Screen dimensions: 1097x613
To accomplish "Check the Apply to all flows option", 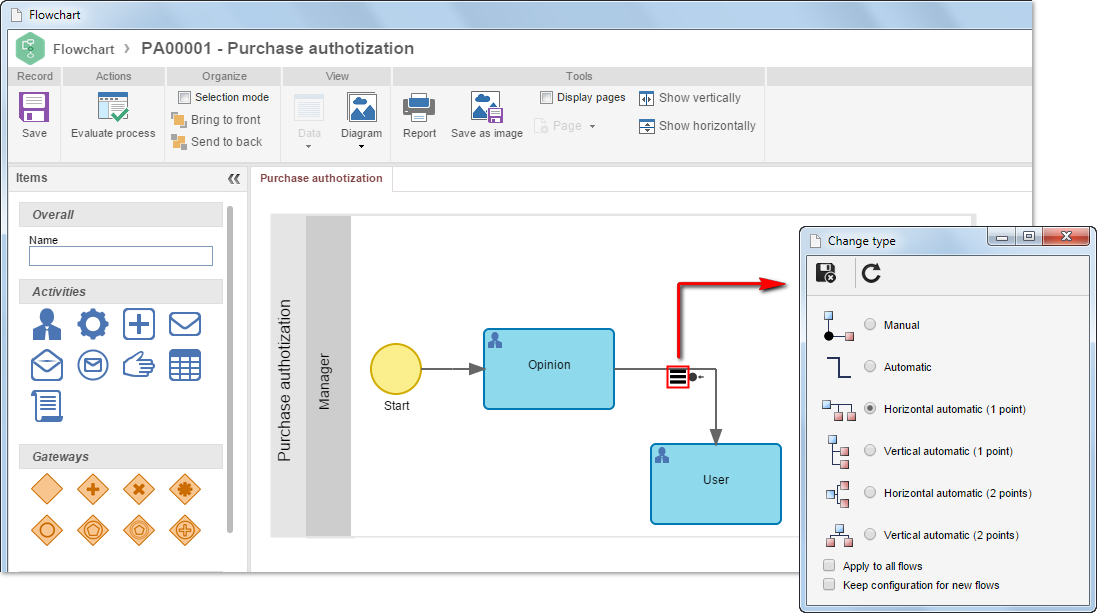I will (x=829, y=565).
